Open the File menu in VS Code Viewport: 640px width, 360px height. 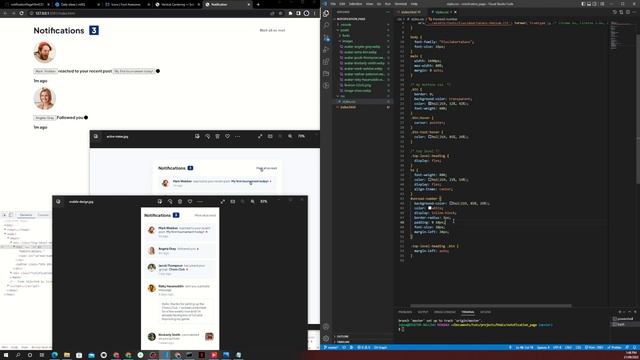(x=333, y=4)
